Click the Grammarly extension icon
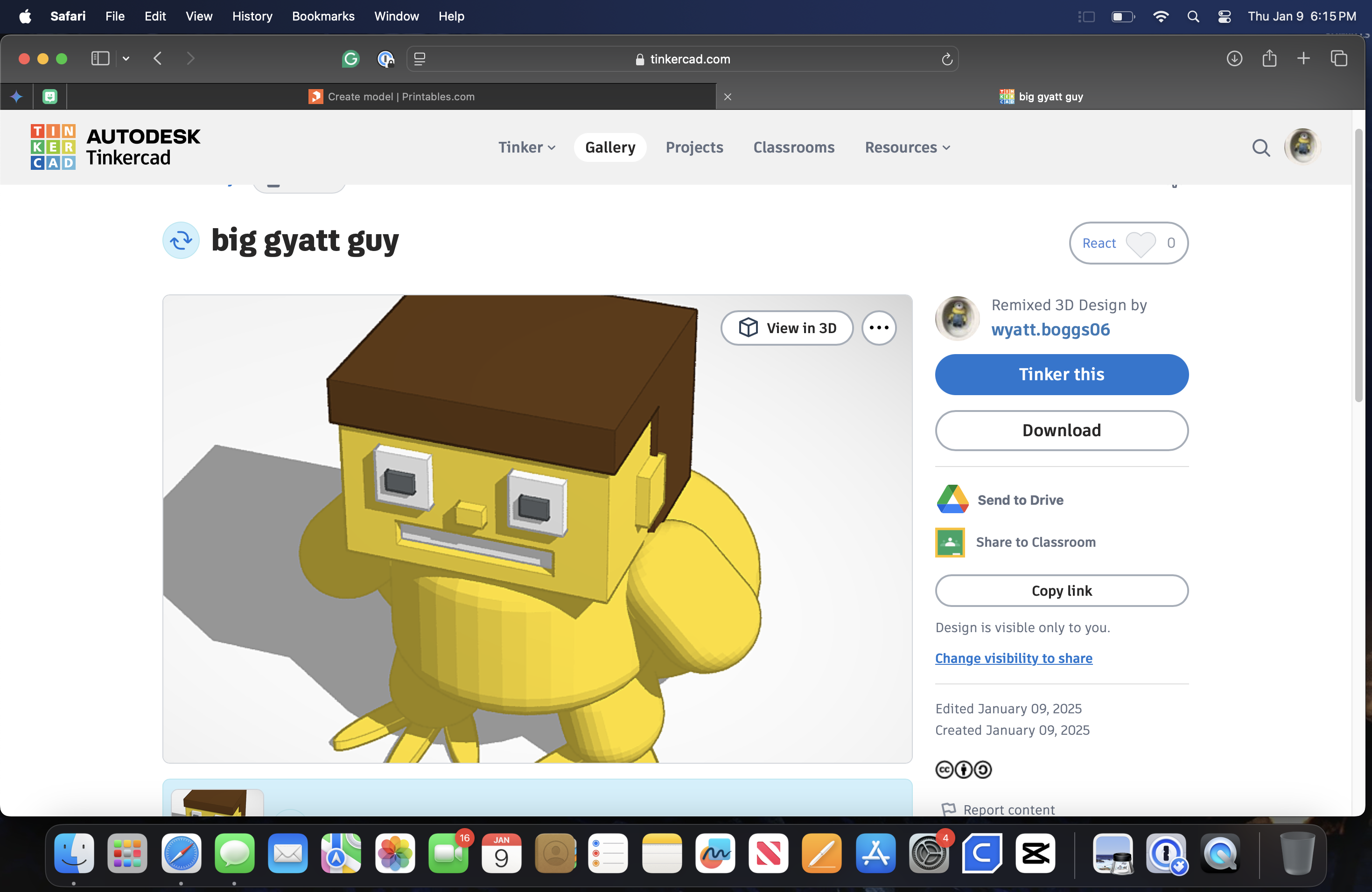 tap(350, 59)
